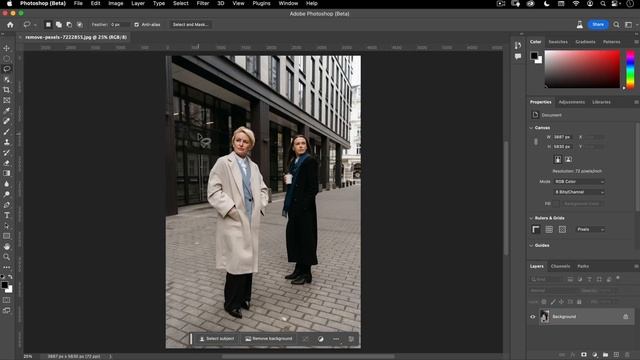
Task: Select the Spot Healing Brush tool
Action: (x=7, y=121)
